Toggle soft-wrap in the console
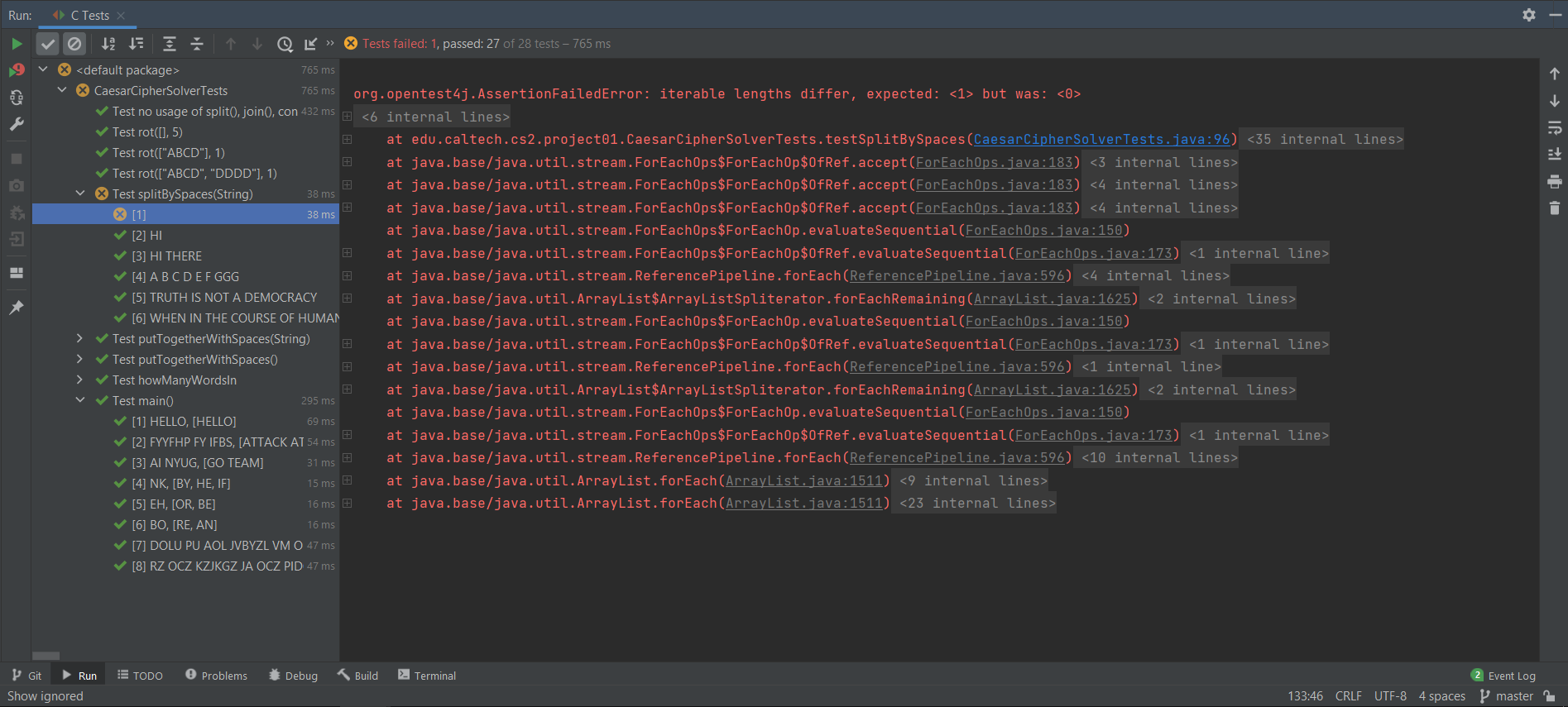1568x707 pixels. click(1554, 127)
